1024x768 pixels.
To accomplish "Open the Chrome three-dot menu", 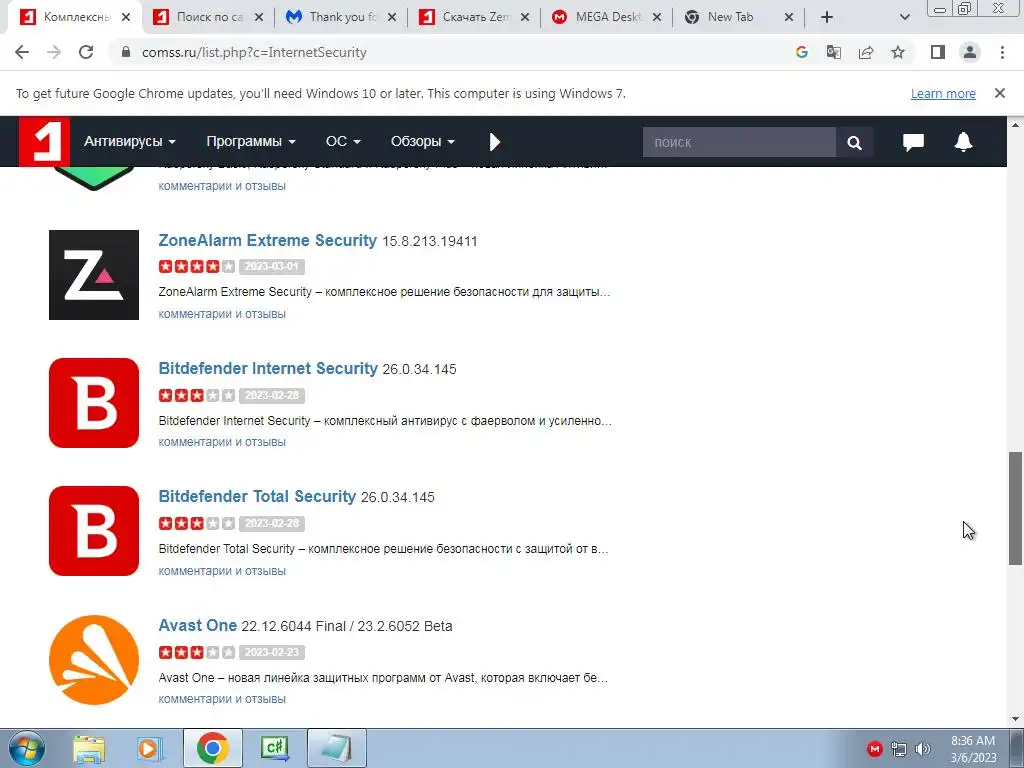I will (x=1002, y=52).
